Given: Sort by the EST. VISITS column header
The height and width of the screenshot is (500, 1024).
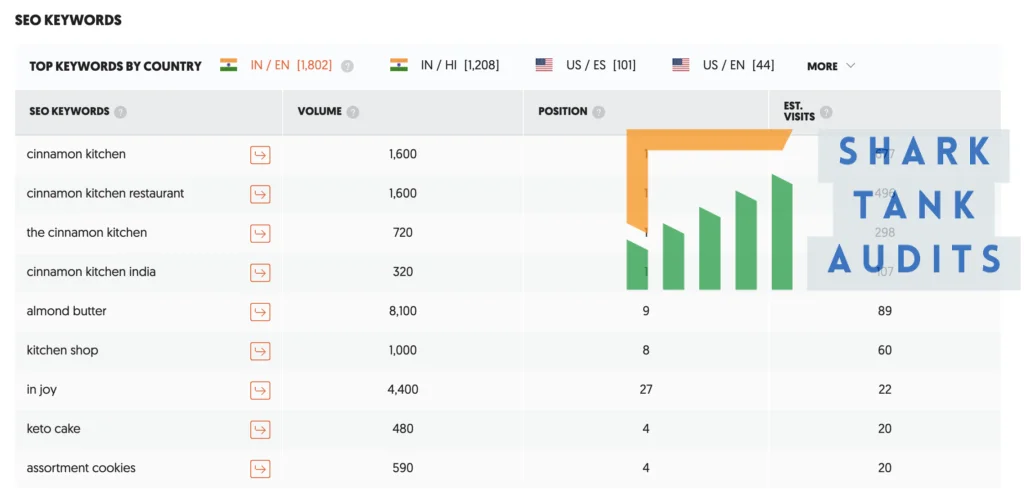Looking at the screenshot, I should 799,111.
